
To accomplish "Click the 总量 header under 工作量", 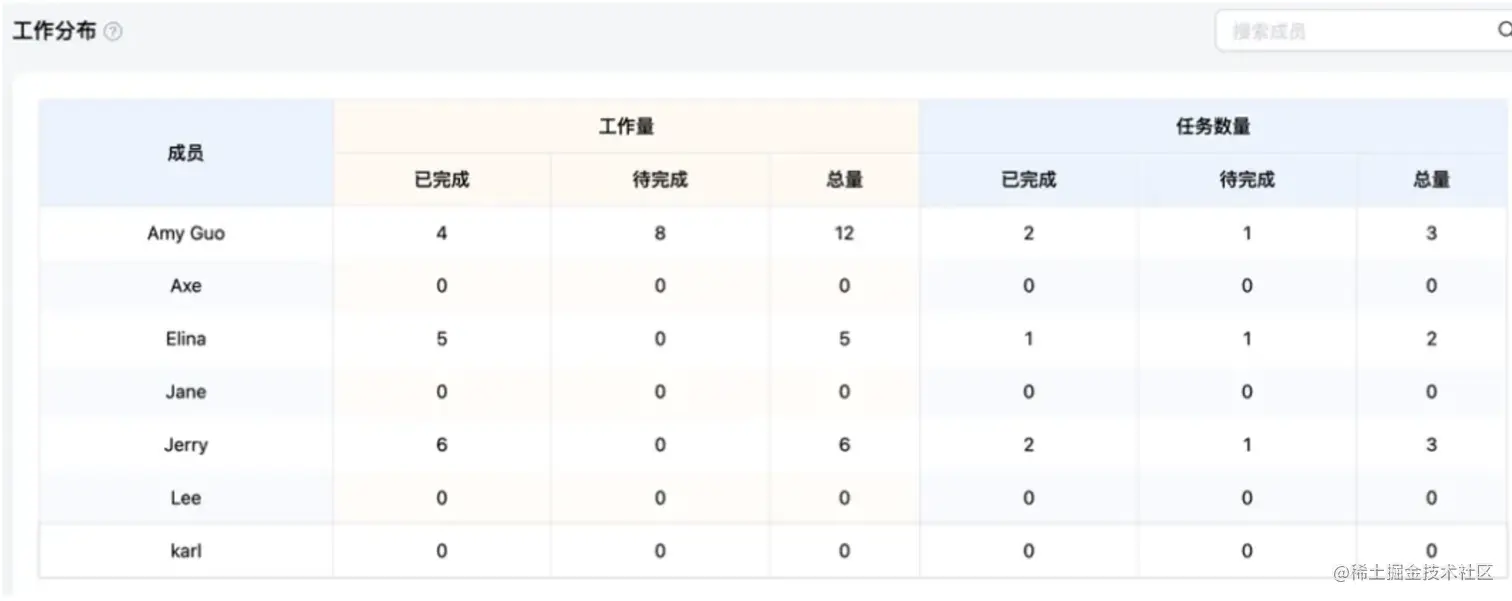I will point(843,179).
